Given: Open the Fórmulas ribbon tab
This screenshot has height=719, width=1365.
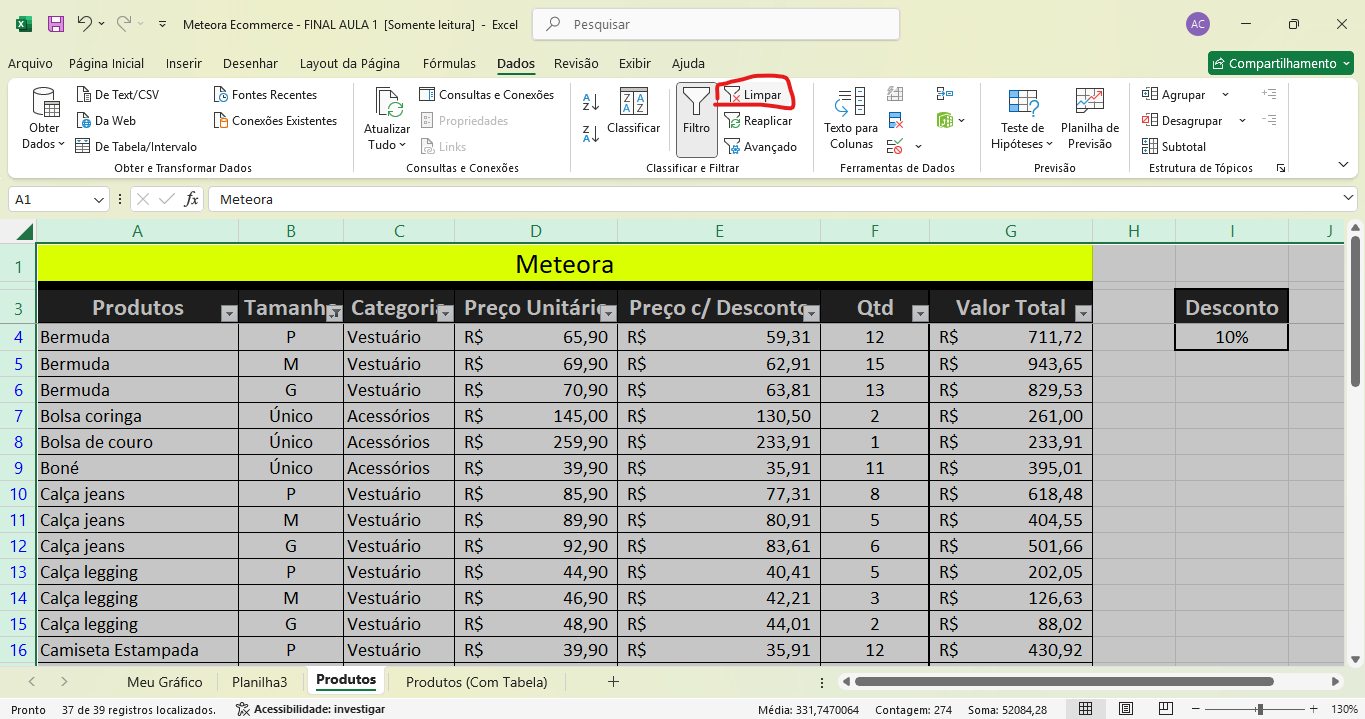Looking at the screenshot, I should pyautogui.click(x=449, y=63).
